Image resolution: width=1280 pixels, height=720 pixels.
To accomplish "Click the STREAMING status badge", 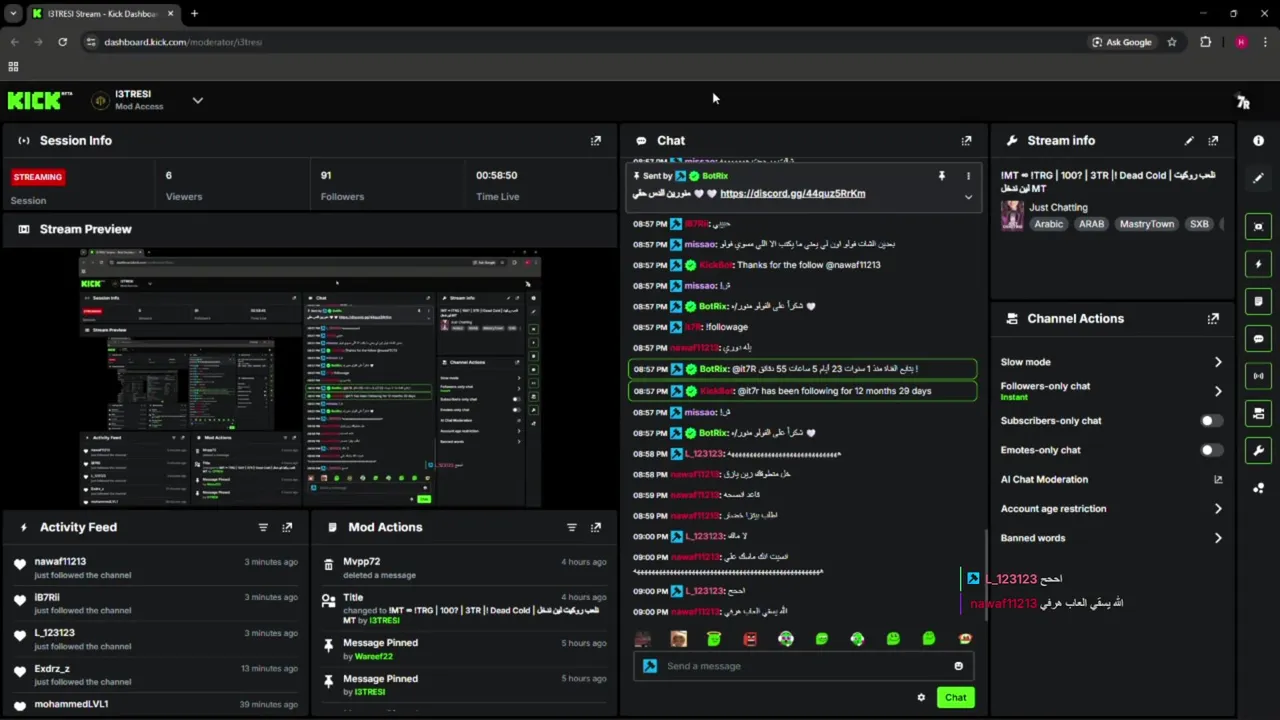I will [38, 177].
